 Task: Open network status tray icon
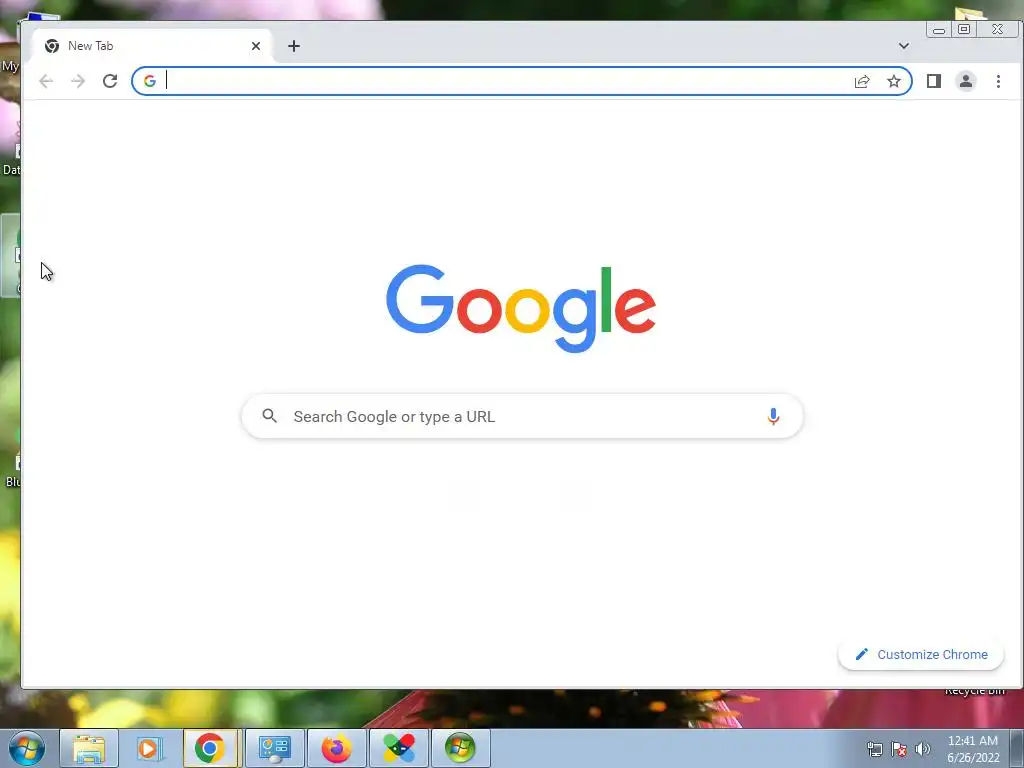click(x=874, y=749)
